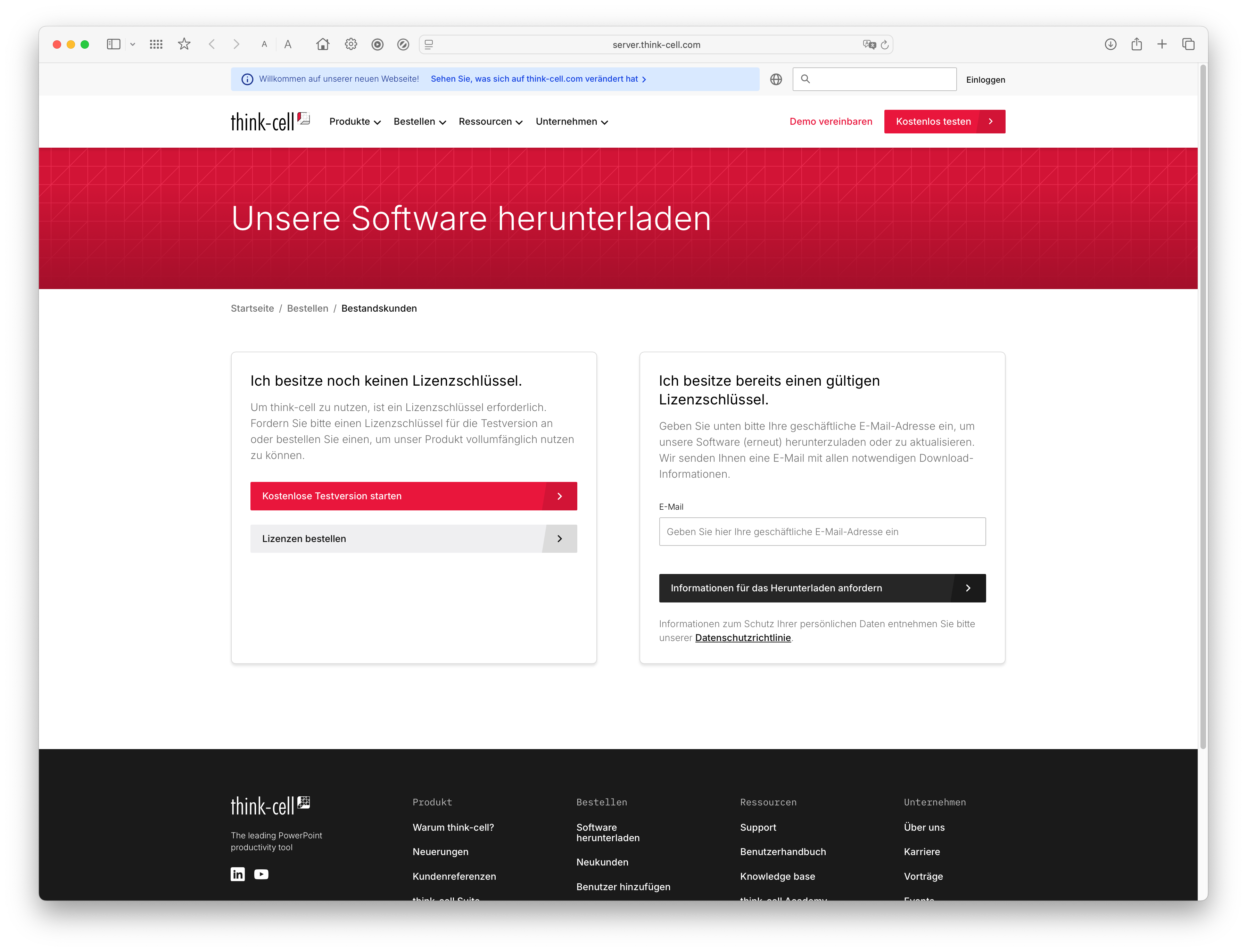1247x952 pixels.
Task: Expand the Bestellen menu
Action: pyautogui.click(x=420, y=121)
